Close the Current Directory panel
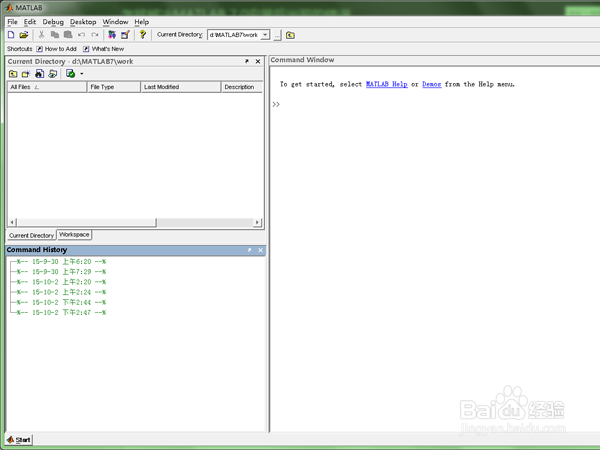This screenshot has height=450, width=600. coord(258,61)
